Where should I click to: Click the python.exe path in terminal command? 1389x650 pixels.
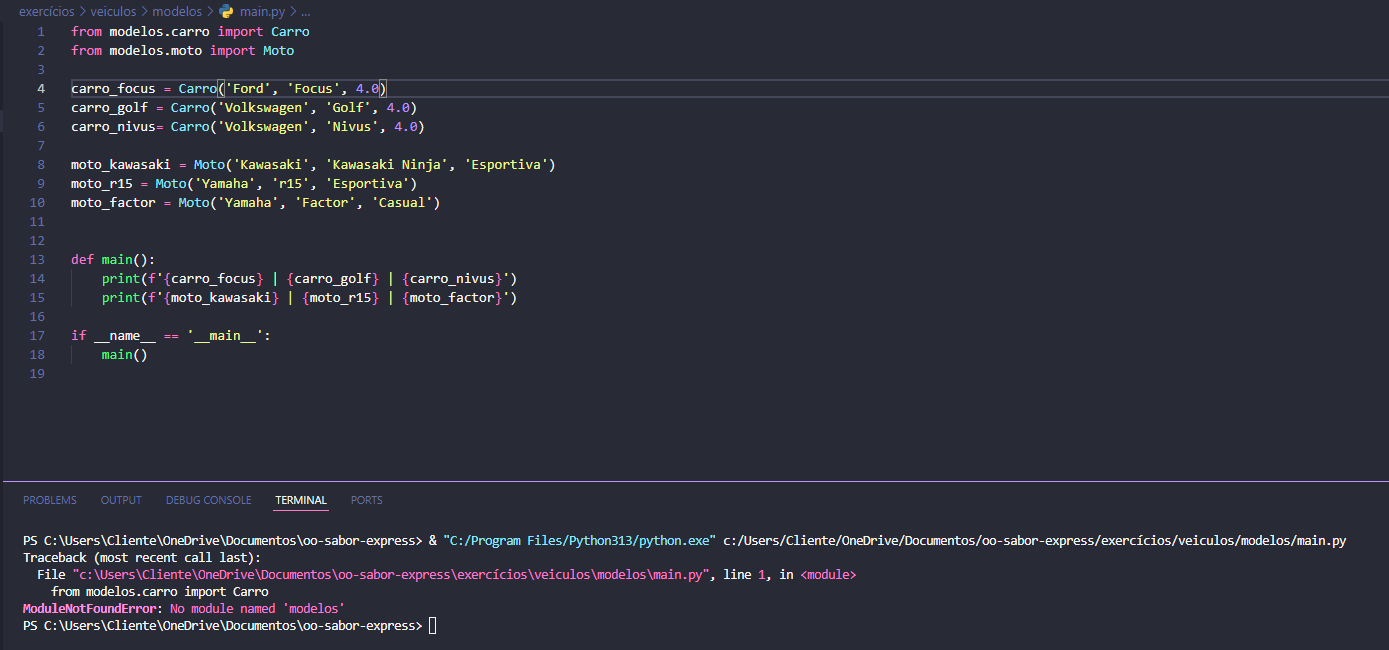pyautogui.click(x=579, y=541)
